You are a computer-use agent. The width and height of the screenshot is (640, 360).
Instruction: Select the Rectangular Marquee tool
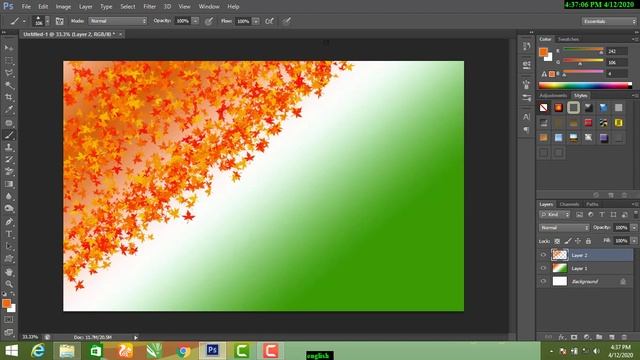click(x=9, y=61)
